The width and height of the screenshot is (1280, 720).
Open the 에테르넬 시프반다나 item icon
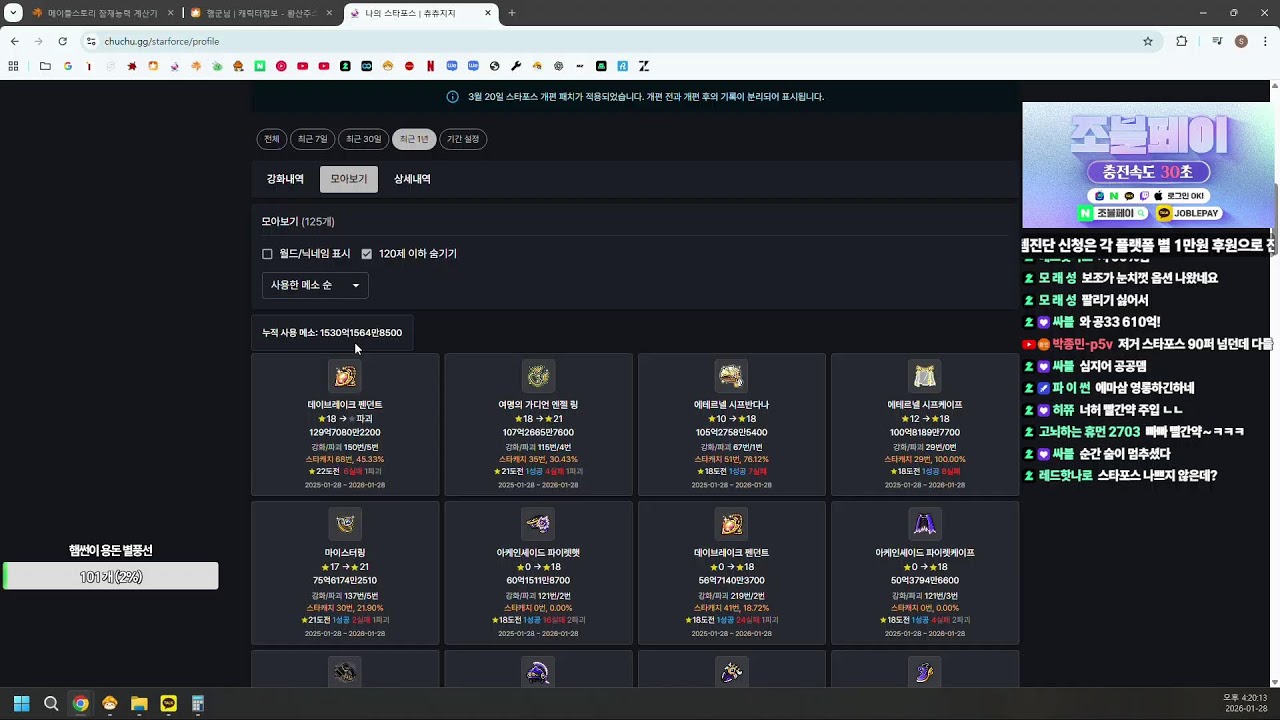(731, 376)
